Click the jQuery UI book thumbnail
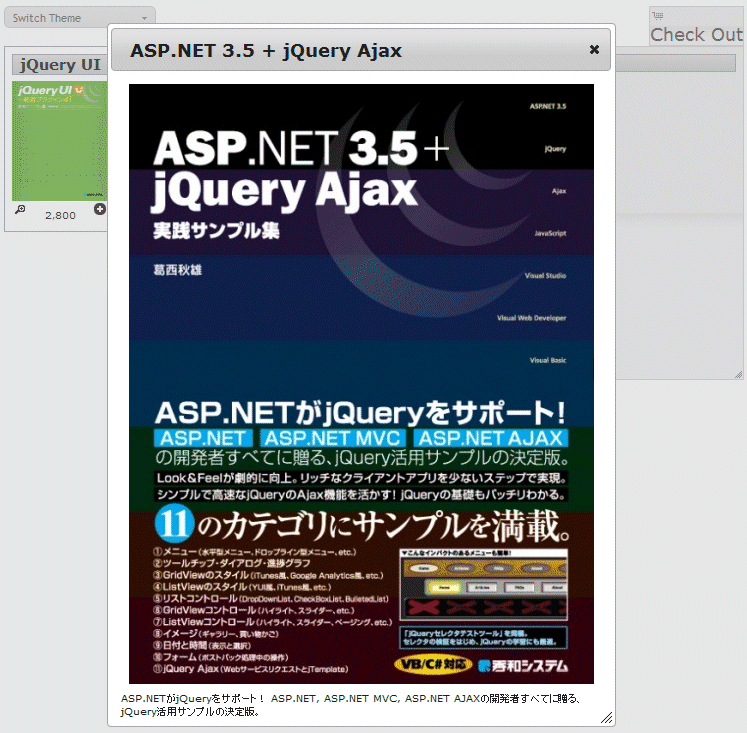 click(x=60, y=141)
